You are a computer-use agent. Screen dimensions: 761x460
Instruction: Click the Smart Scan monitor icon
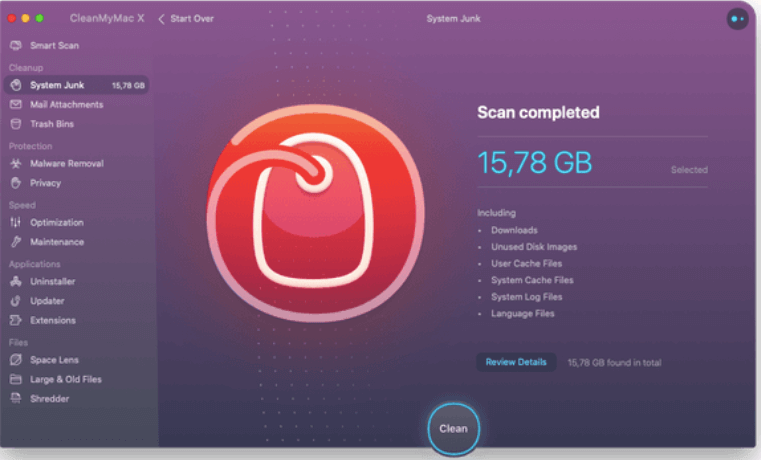(16, 46)
